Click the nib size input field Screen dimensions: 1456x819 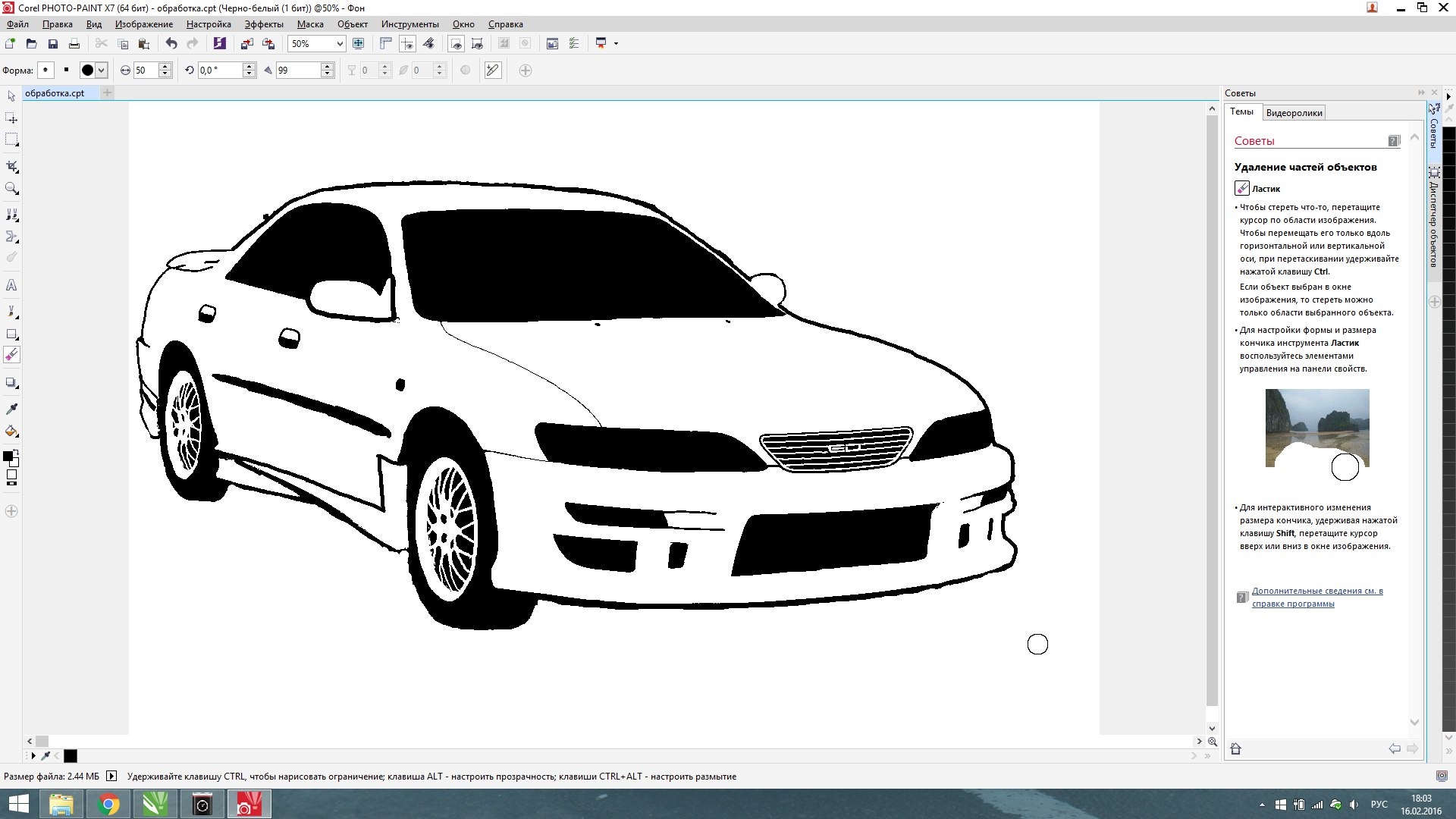146,71
